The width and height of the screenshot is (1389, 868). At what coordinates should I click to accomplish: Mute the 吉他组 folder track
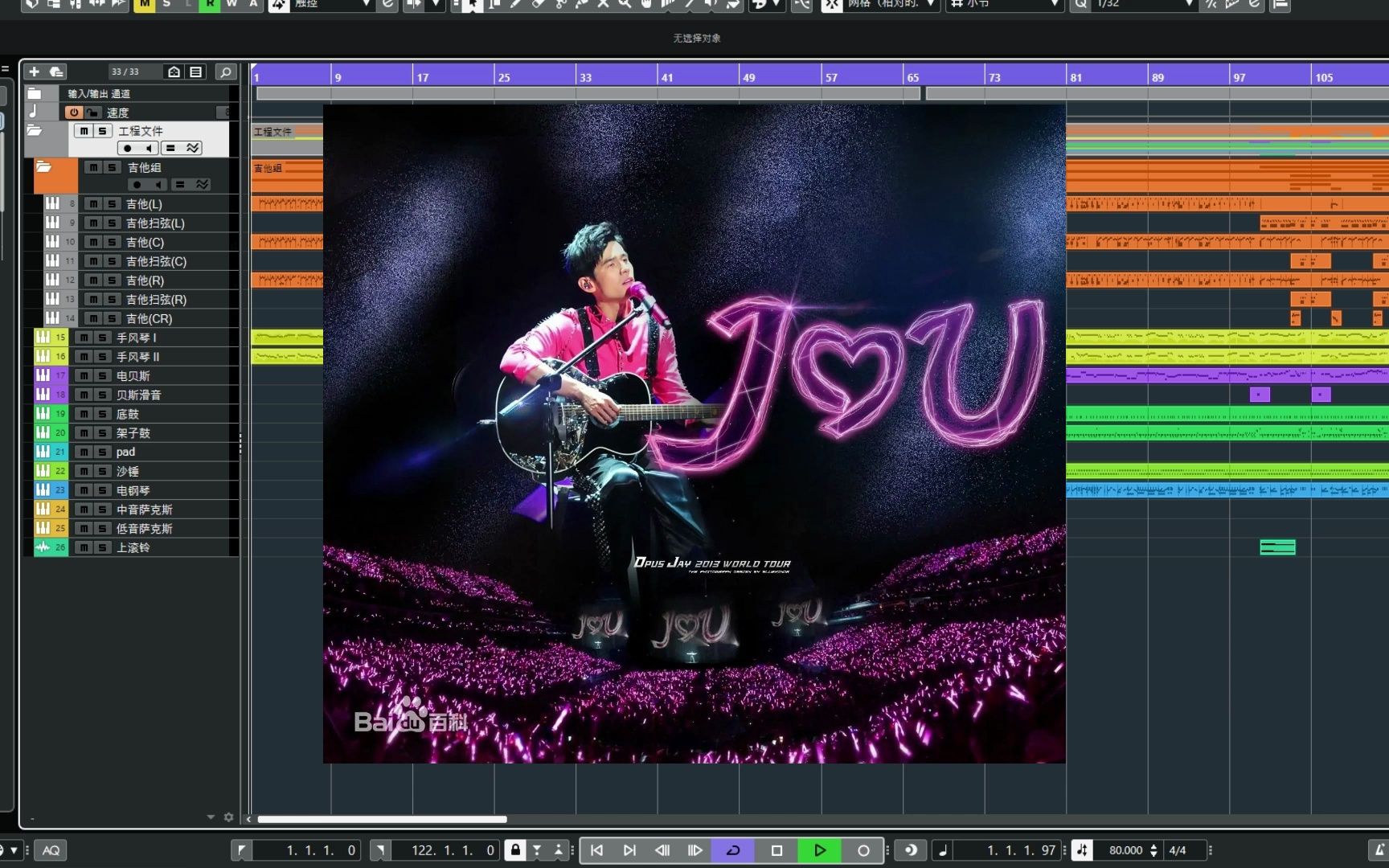pos(93,167)
